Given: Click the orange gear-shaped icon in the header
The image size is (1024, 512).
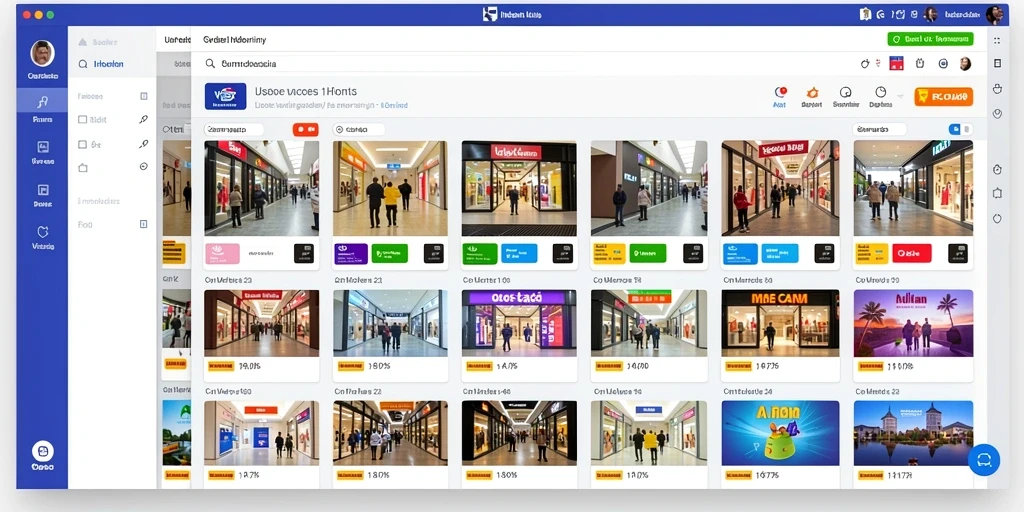Looking at the screenshot, I should point(812,92).
